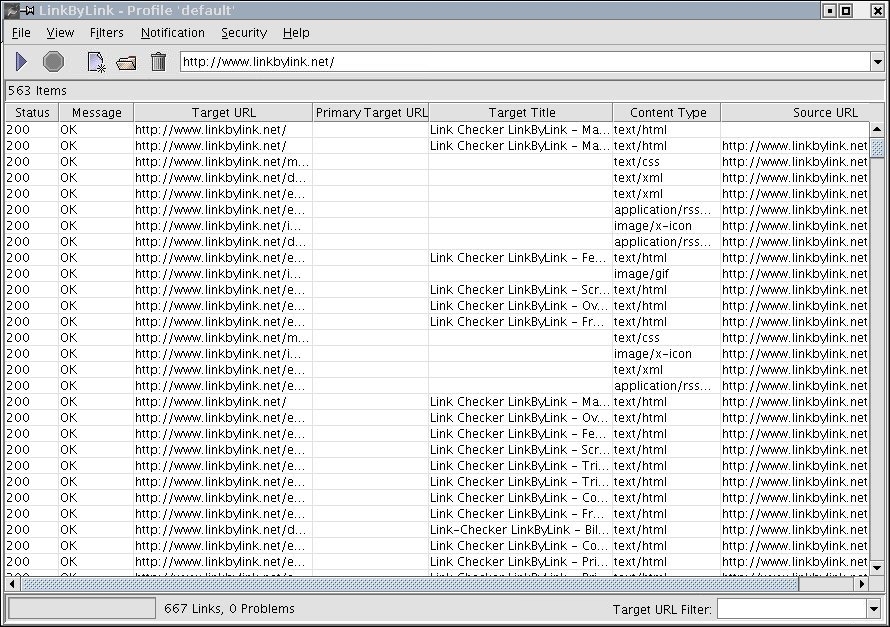Click the open folder toolbar icon
This screenshot has width=890, height=627.
point(126,62)
